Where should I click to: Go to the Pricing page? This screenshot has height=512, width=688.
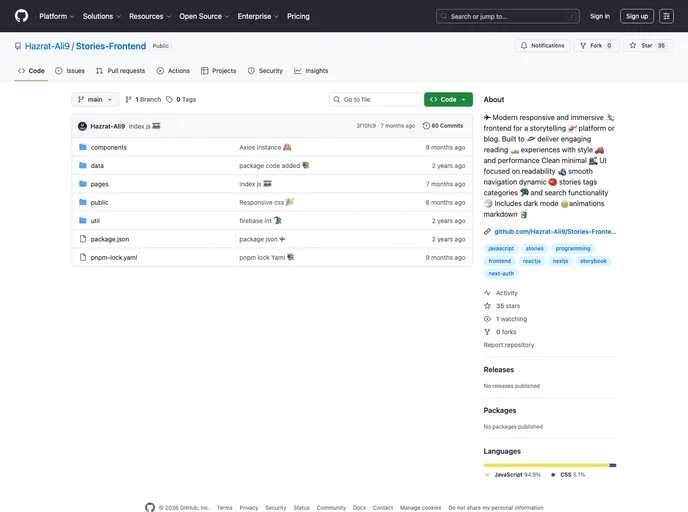click(x=298, y=16)
